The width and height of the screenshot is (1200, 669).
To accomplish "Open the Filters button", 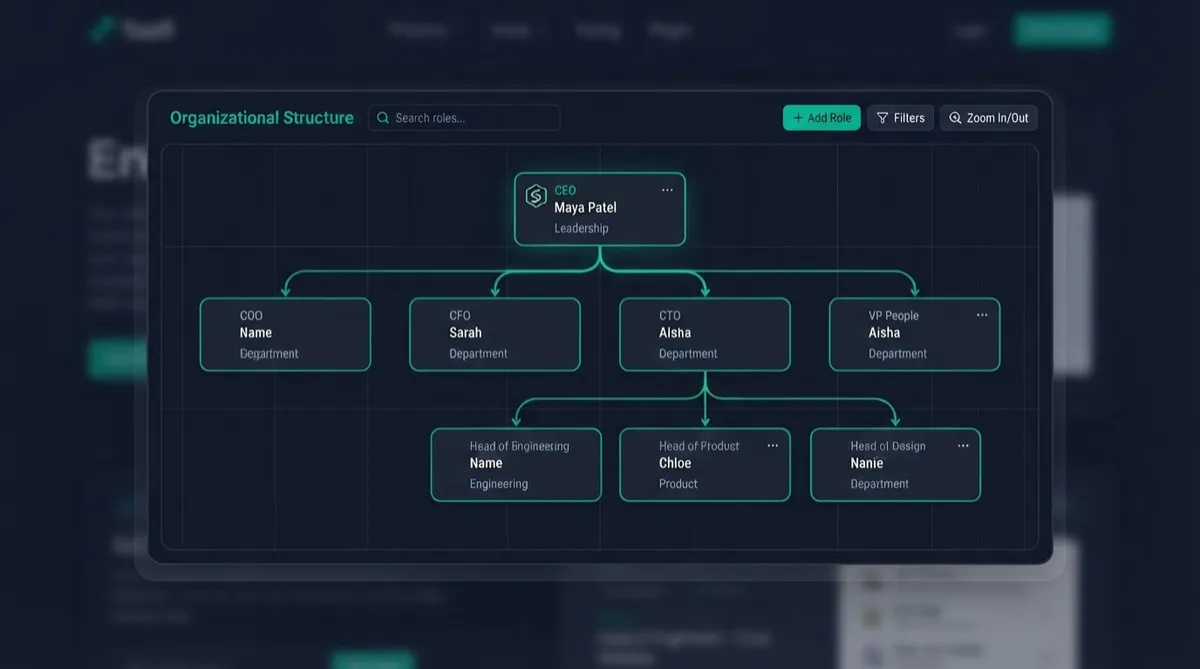I will point(900,118).
